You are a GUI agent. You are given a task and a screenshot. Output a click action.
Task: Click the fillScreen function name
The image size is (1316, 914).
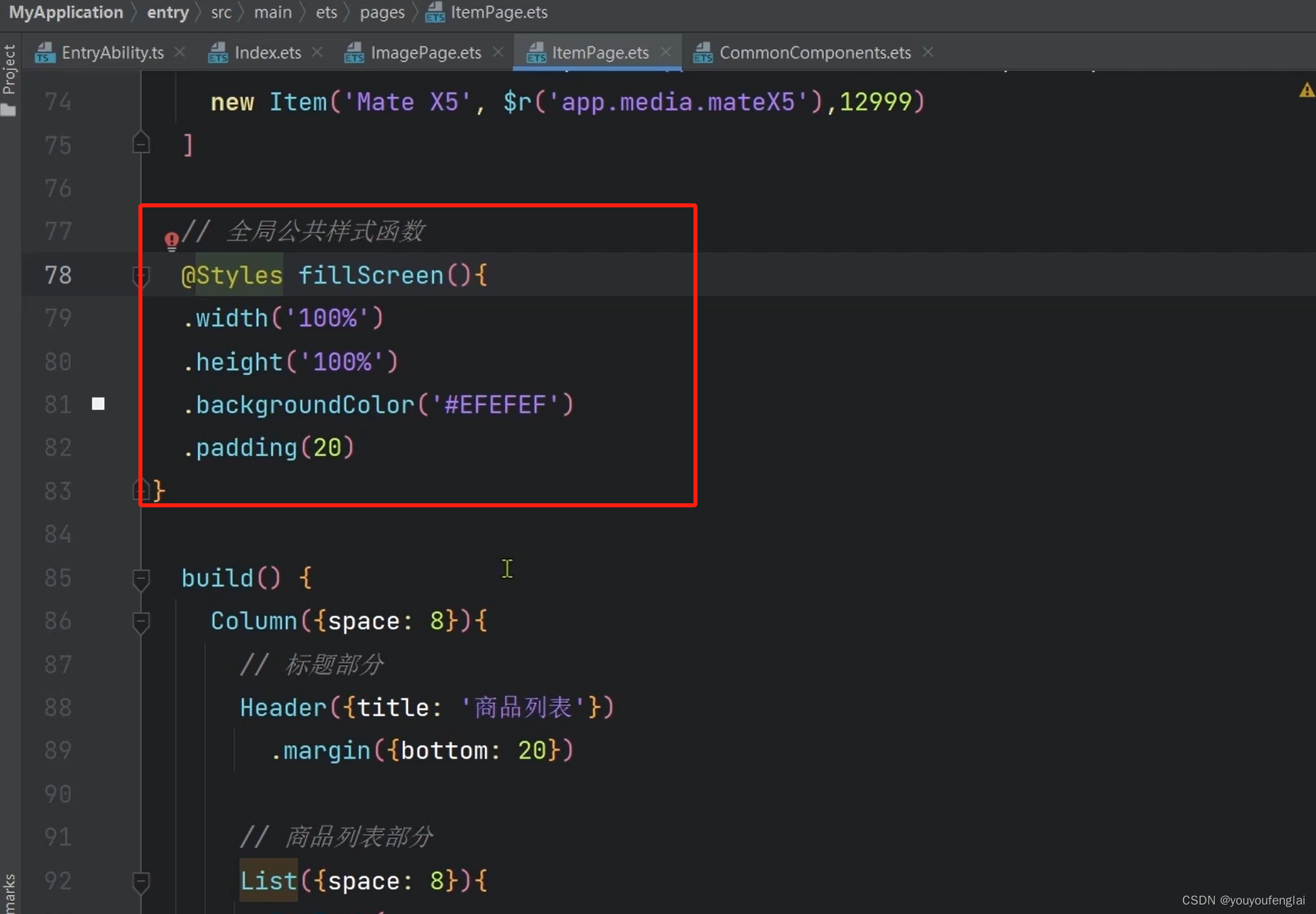point(371,275)
